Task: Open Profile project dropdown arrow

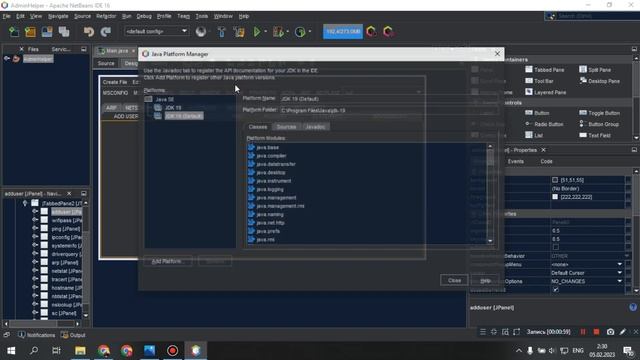Action: [x=309, y=32]
